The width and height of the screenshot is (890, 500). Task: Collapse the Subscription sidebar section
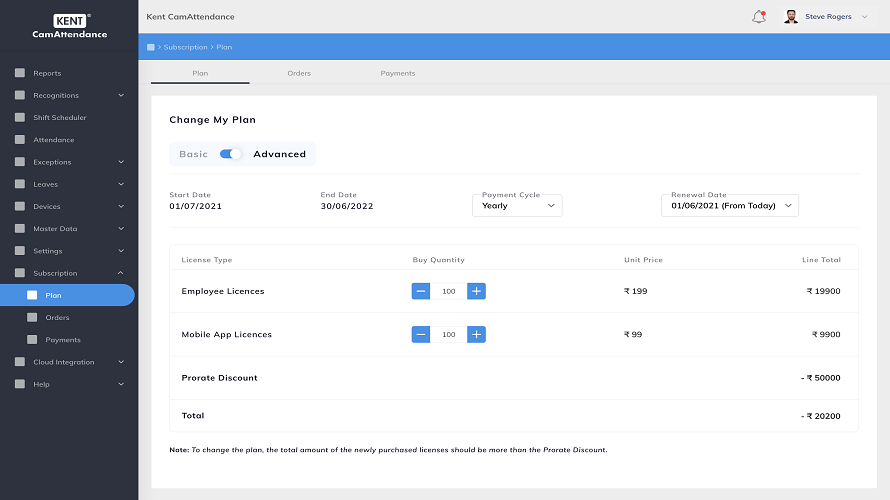(121, 273)
